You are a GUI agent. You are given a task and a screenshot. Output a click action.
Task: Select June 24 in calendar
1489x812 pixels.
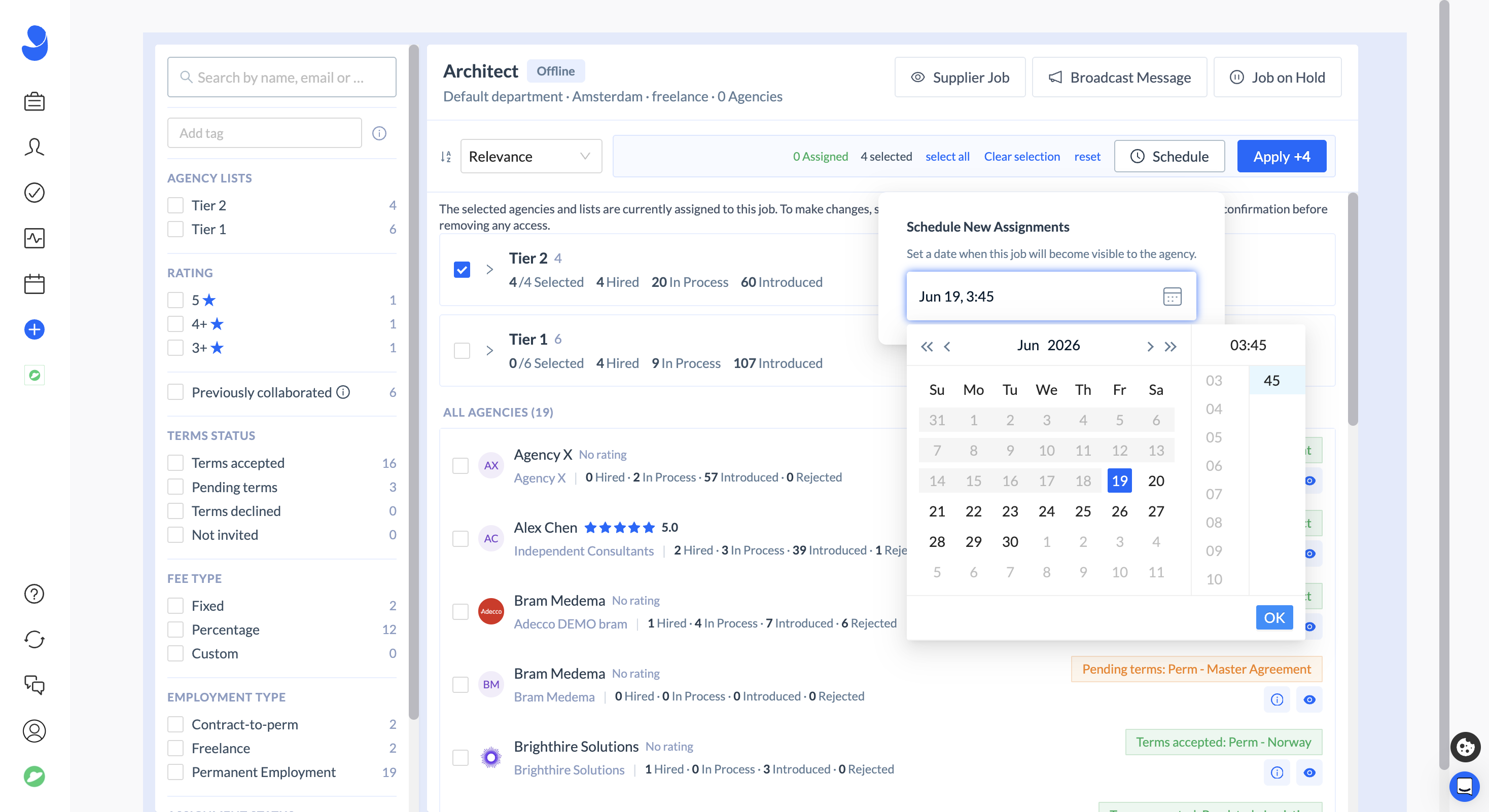(1046, 511)
